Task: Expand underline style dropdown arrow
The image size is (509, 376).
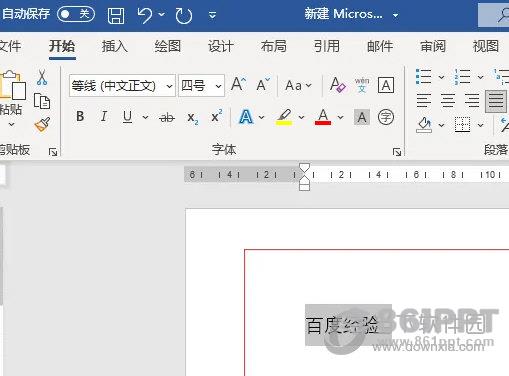Action: [145, 117]
